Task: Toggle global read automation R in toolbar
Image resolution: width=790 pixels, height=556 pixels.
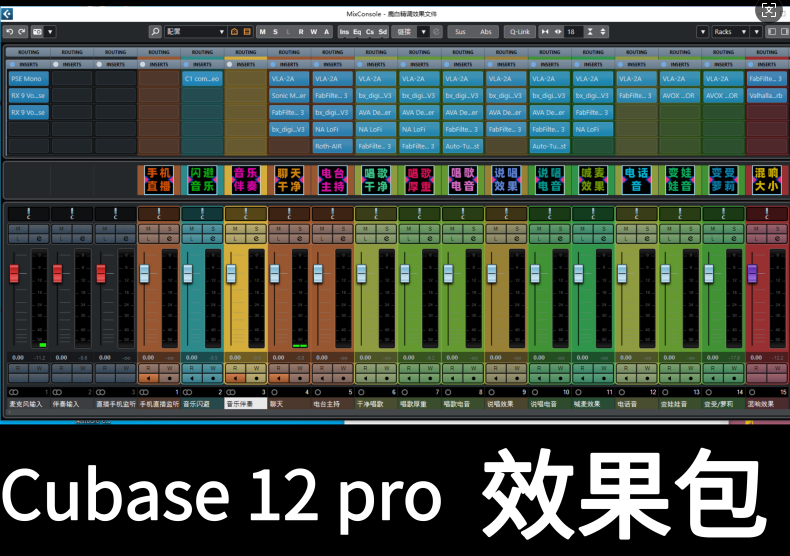Action: (x=301, y=32)
